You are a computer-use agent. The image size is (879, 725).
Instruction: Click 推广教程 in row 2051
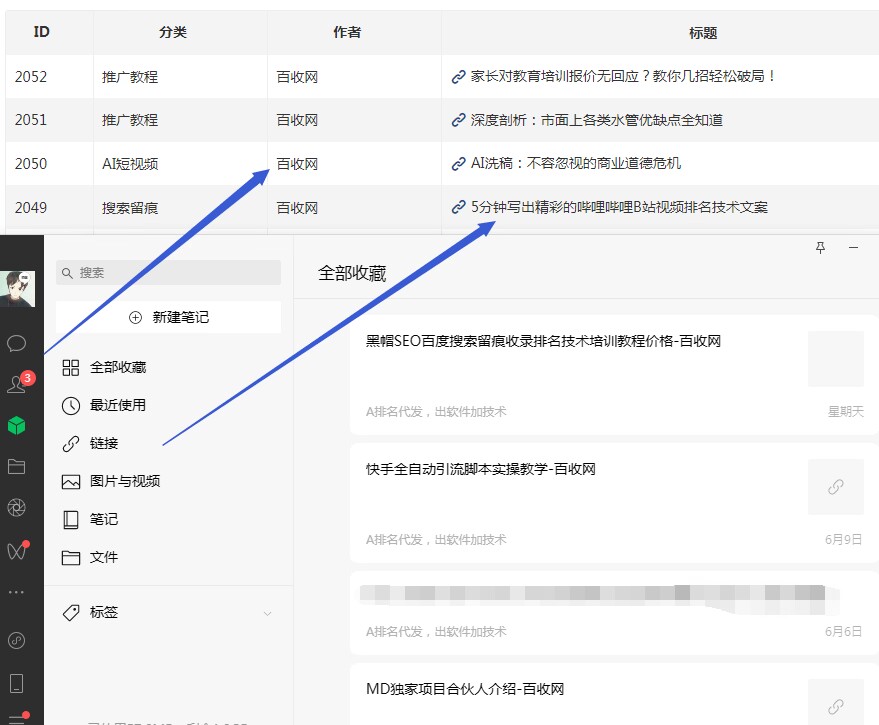click(130, 120)
